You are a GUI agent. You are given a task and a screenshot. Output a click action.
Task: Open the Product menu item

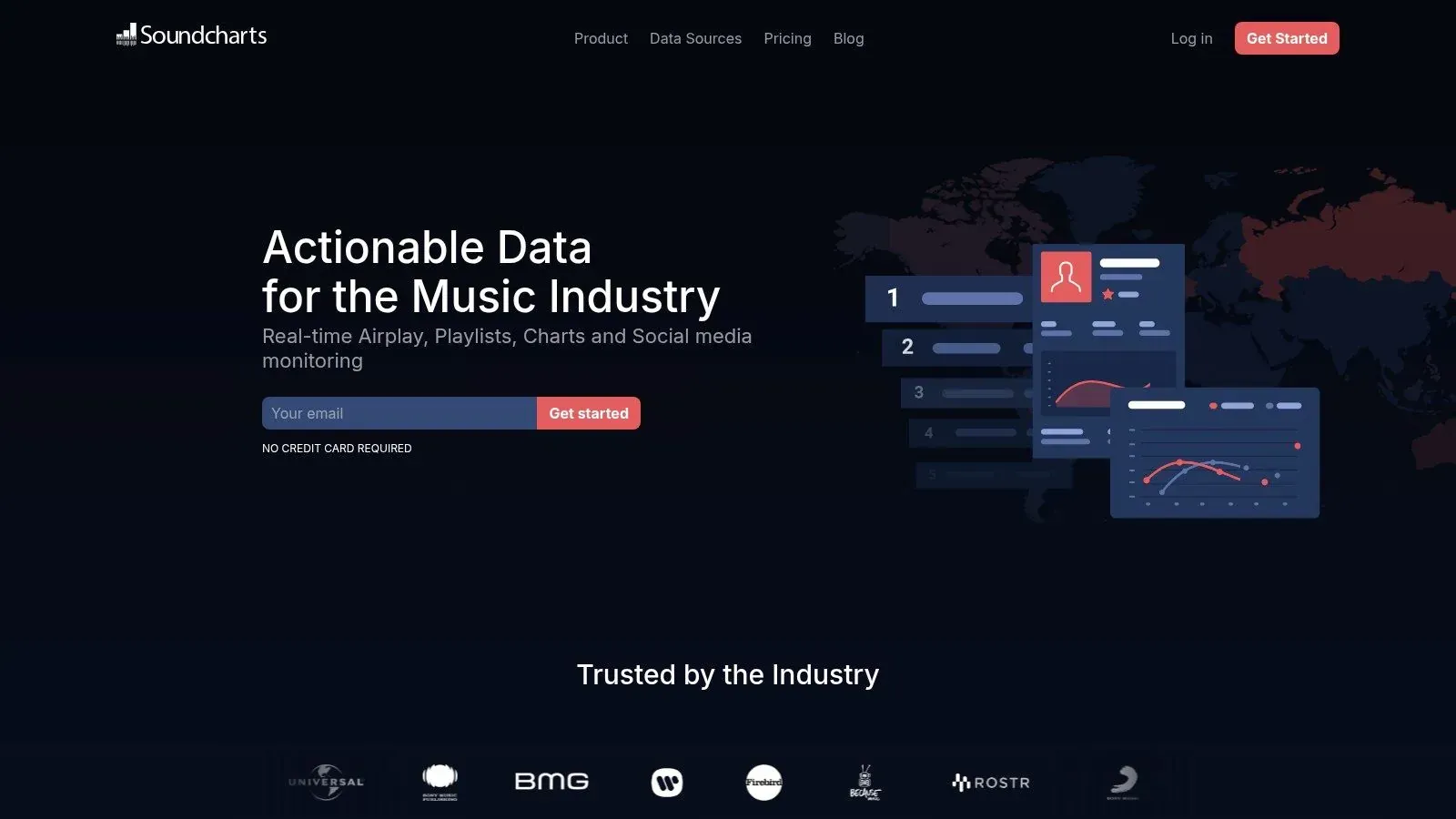coord(601,38)
